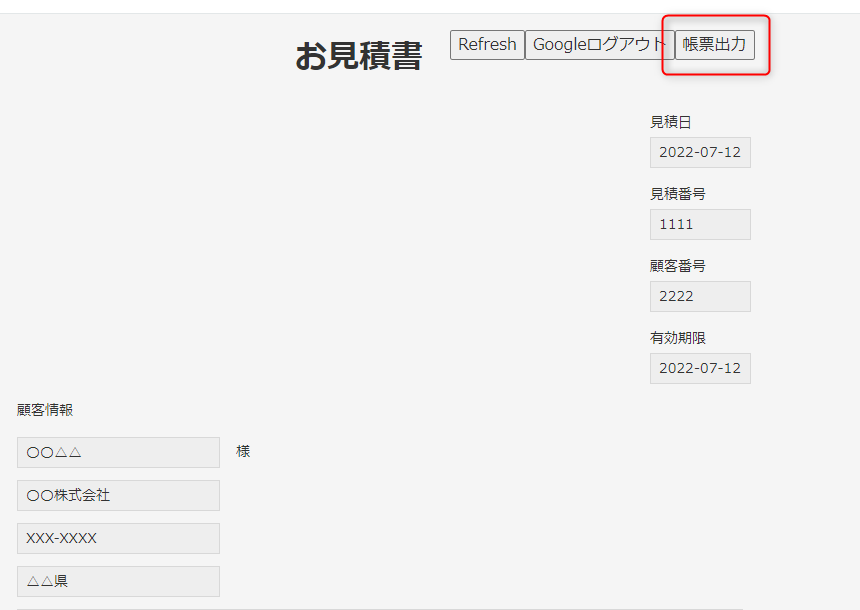Viewport: 860px width, 610px height.
Task: Click the 見積番号 label text
Action: tap(677, 194)
